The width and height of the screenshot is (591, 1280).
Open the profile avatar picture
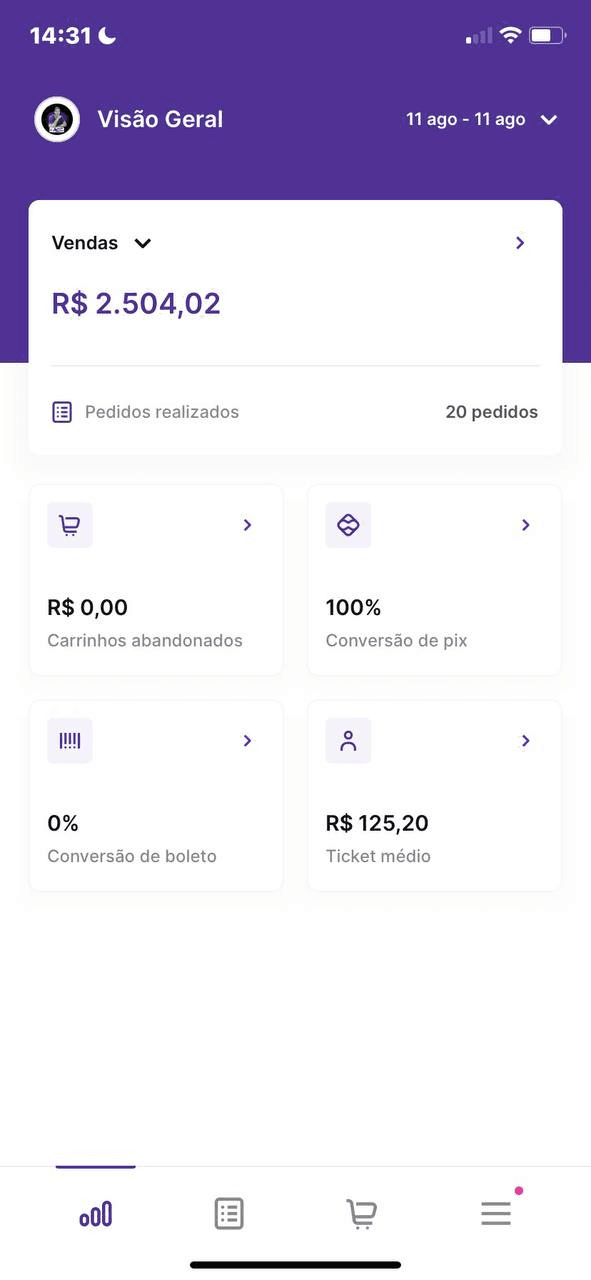[57, 120]
